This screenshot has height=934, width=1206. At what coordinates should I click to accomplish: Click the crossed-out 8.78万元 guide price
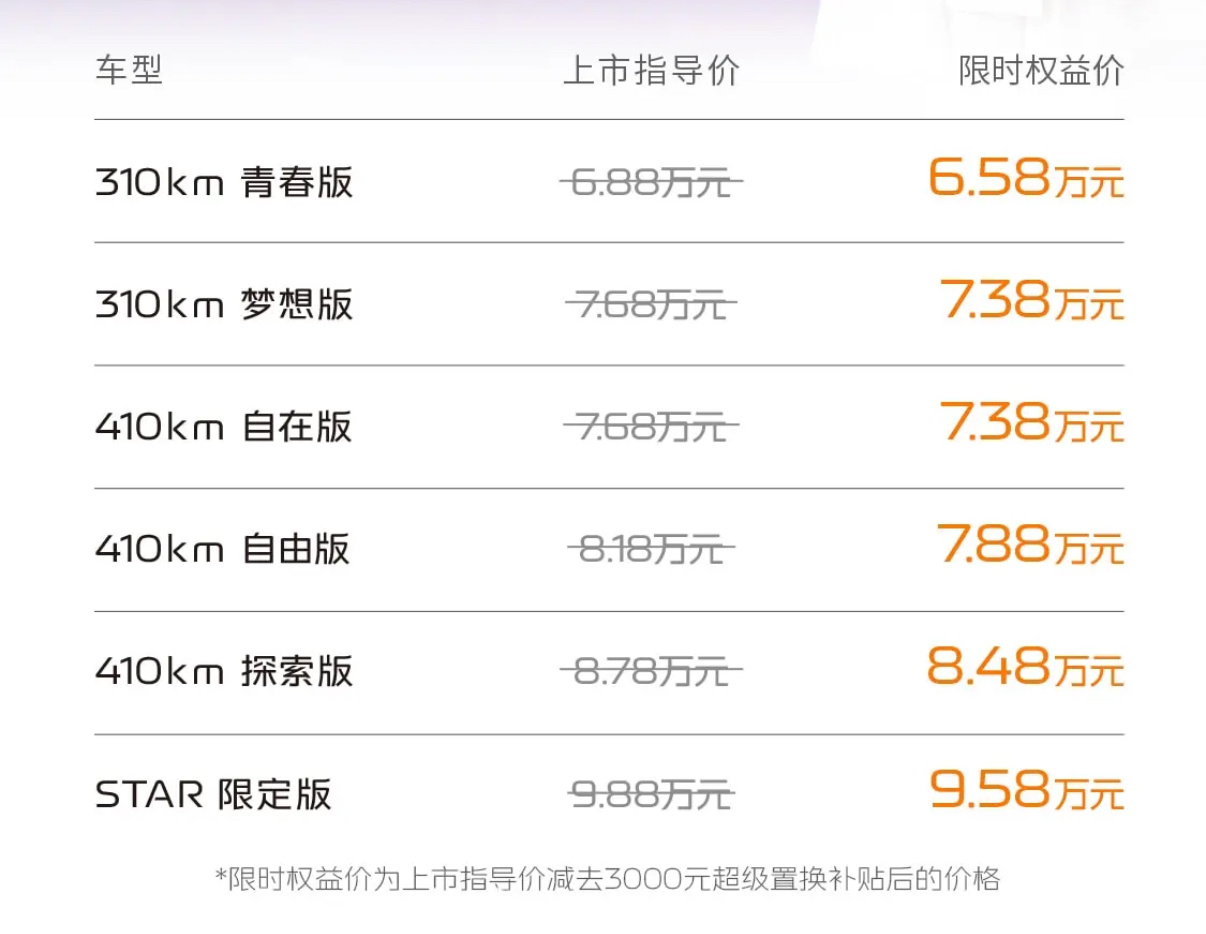tap(651, 671)
